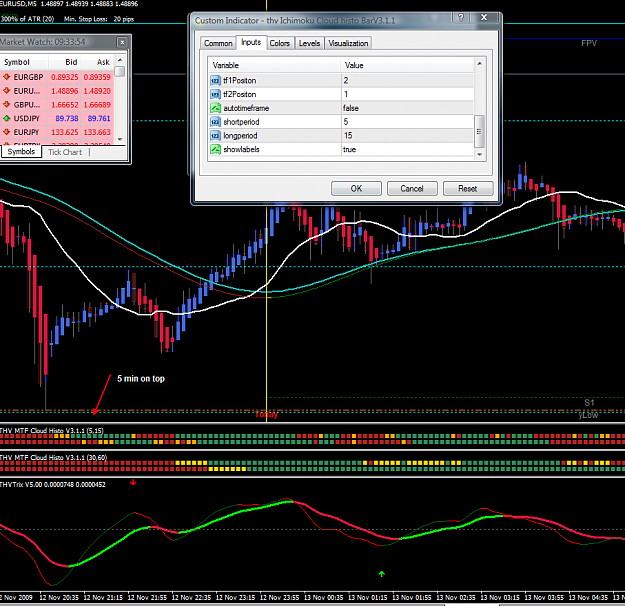This screenshot has height=606, width=625.
Task: Click the inputs list scrollbar thumb
Action: (x=480, y=131)
